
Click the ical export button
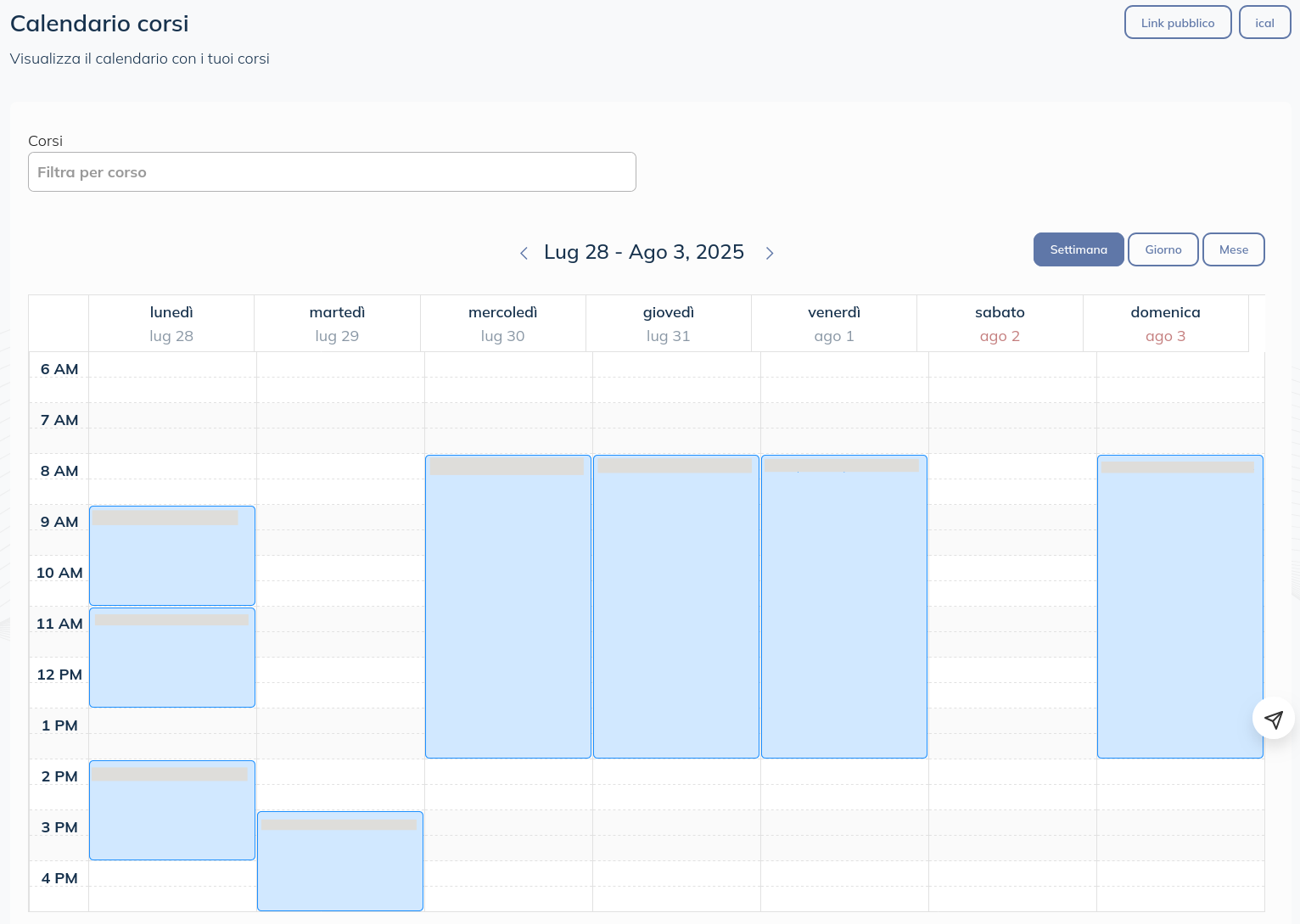[1264, 23]
